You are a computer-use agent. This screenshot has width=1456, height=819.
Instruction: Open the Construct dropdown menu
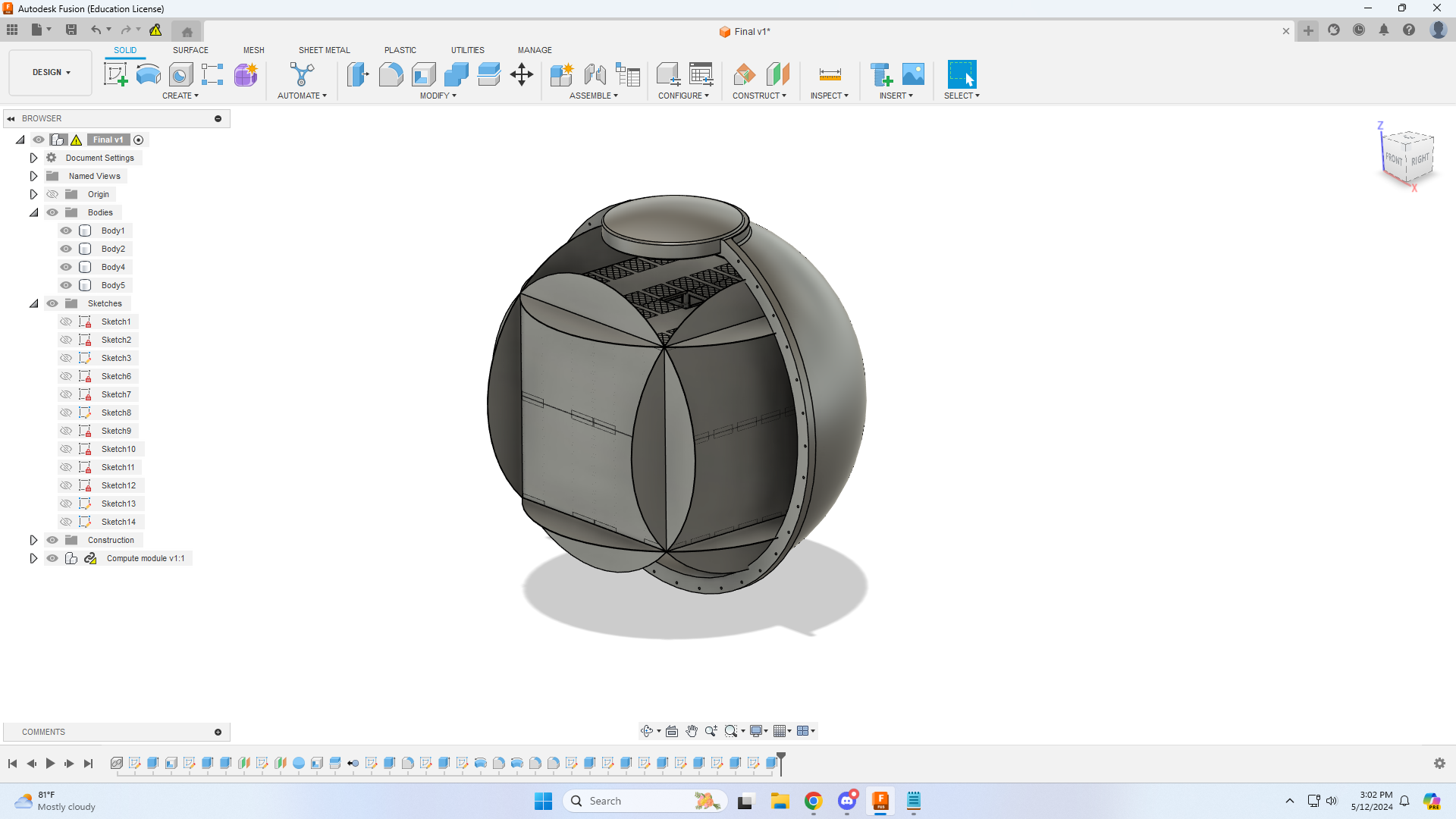759,96
